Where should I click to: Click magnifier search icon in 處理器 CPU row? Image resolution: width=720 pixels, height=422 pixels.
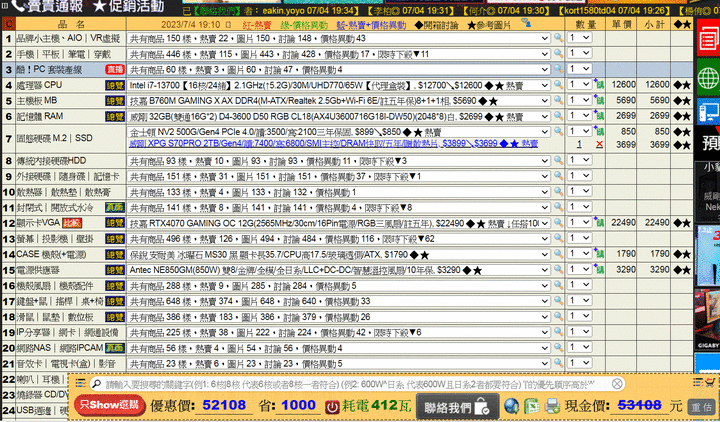(558, 84)
